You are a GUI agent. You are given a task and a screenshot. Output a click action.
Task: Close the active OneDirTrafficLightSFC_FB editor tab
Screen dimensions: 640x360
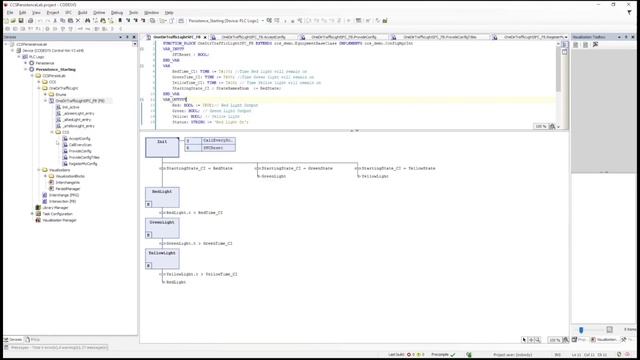tap(205, 37)
